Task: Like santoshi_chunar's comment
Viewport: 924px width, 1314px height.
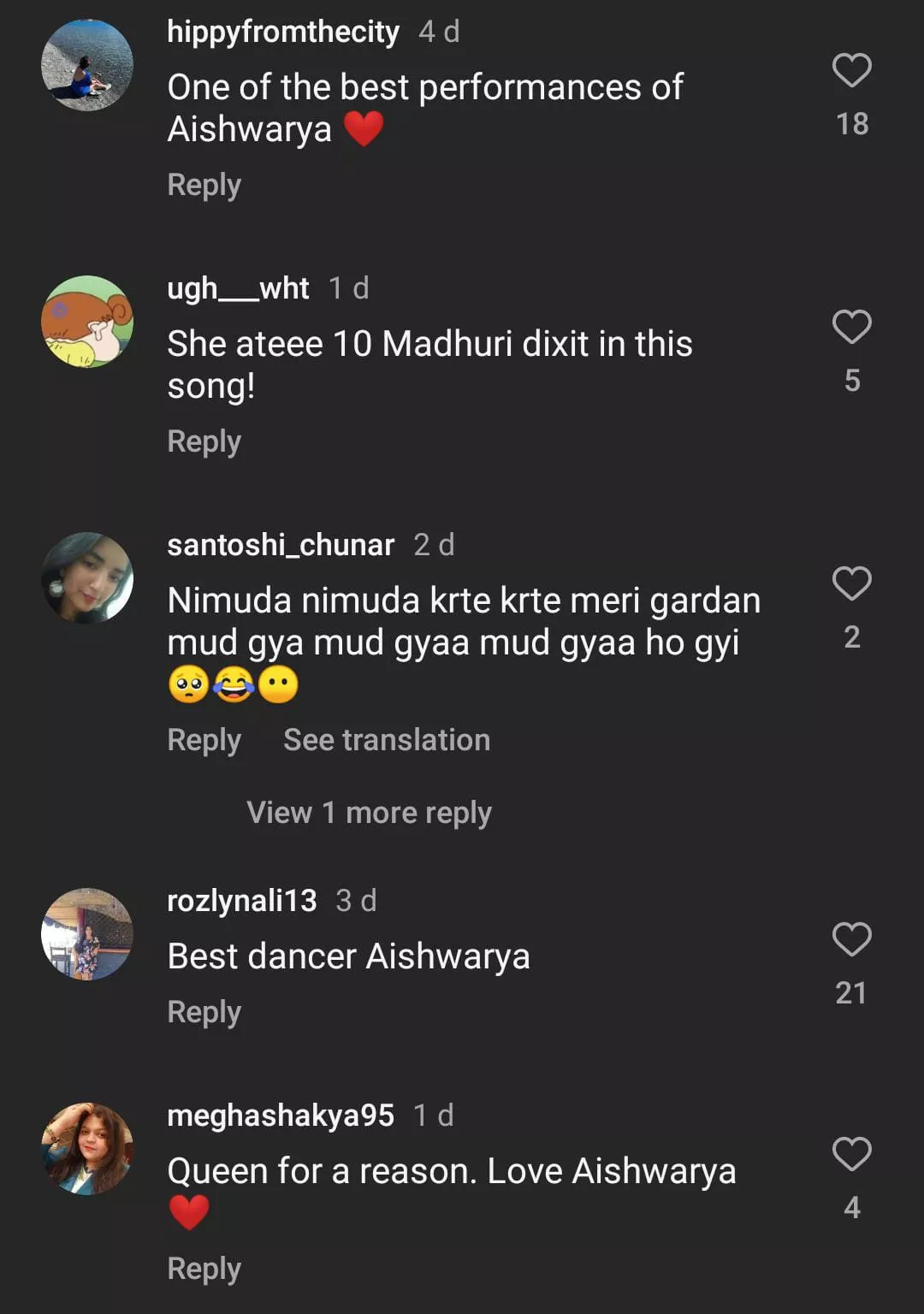Action: (851, 583)
